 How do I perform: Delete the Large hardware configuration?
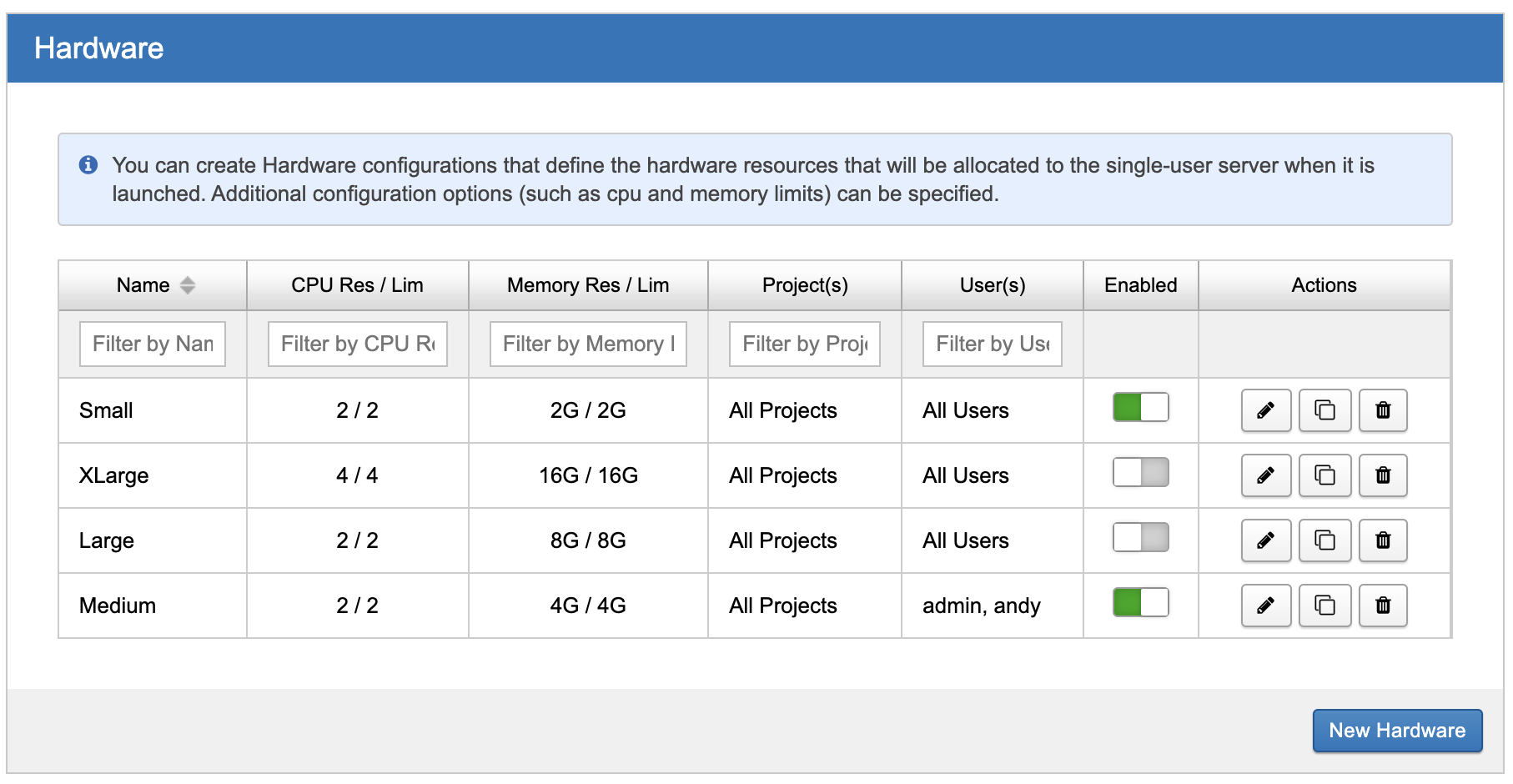click(x=1383, y=540)
